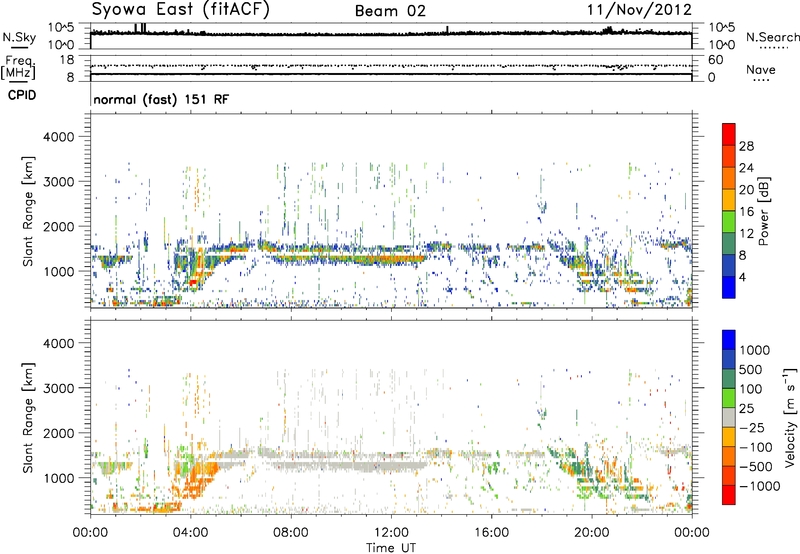Screen dimensions: 800x554
Task: Pick power color bar segment between 20 and 24
Action: [x=729, y=179]
